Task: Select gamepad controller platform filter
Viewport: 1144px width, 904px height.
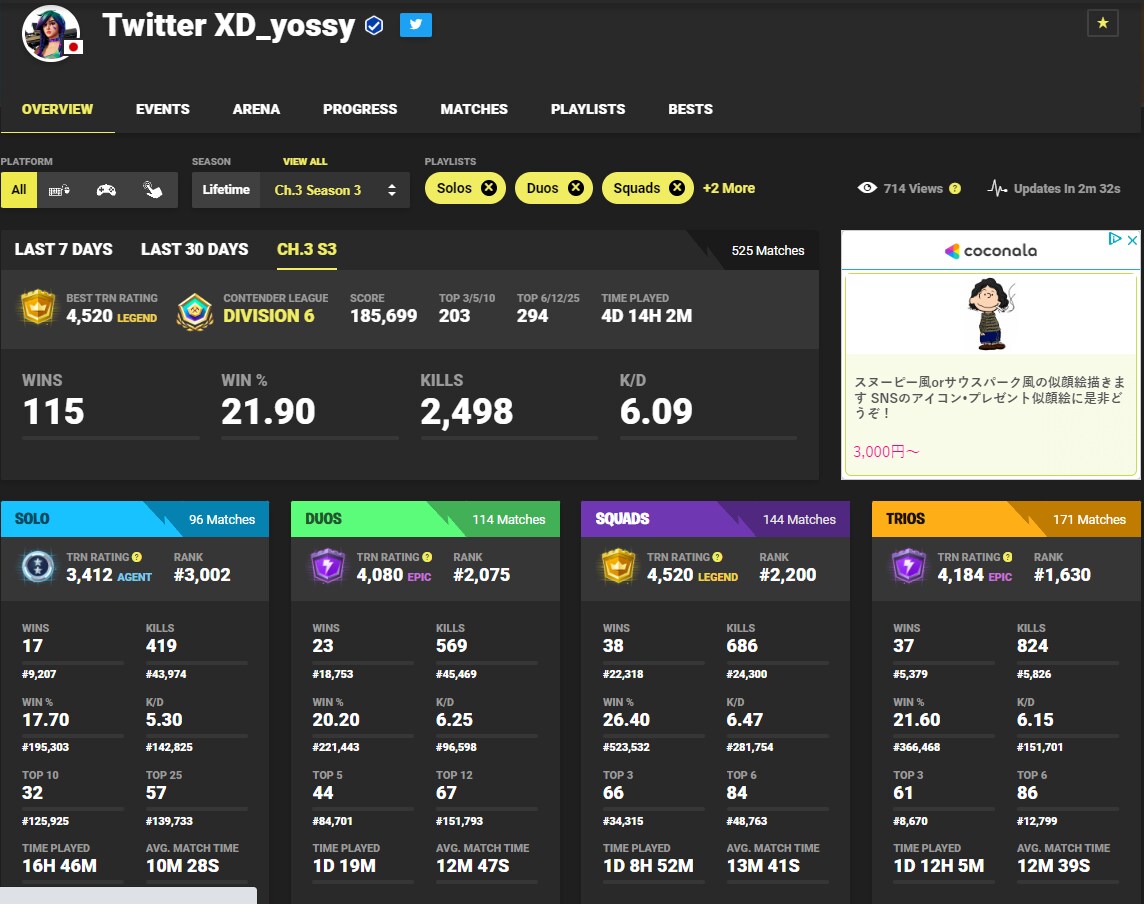Action: 107,190
